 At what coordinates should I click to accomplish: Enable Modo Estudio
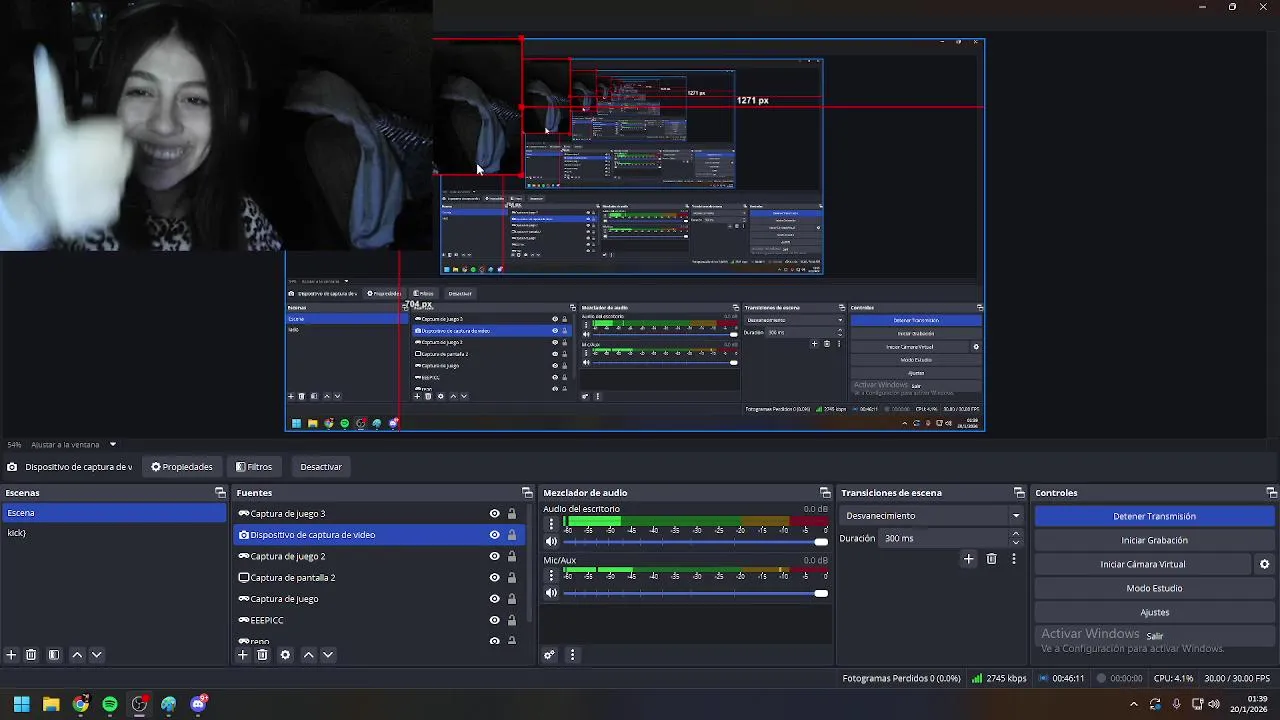1154,588
